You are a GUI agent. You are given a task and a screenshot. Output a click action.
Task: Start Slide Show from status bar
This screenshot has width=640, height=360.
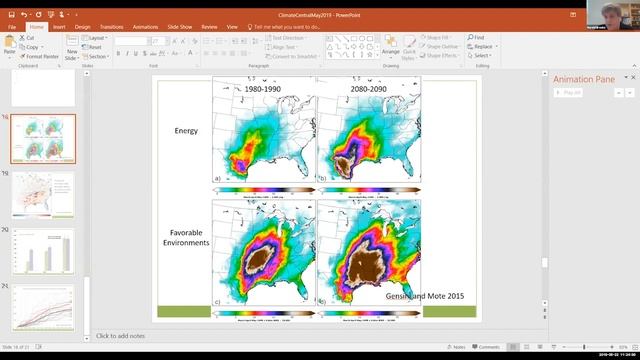coord(553,347)
